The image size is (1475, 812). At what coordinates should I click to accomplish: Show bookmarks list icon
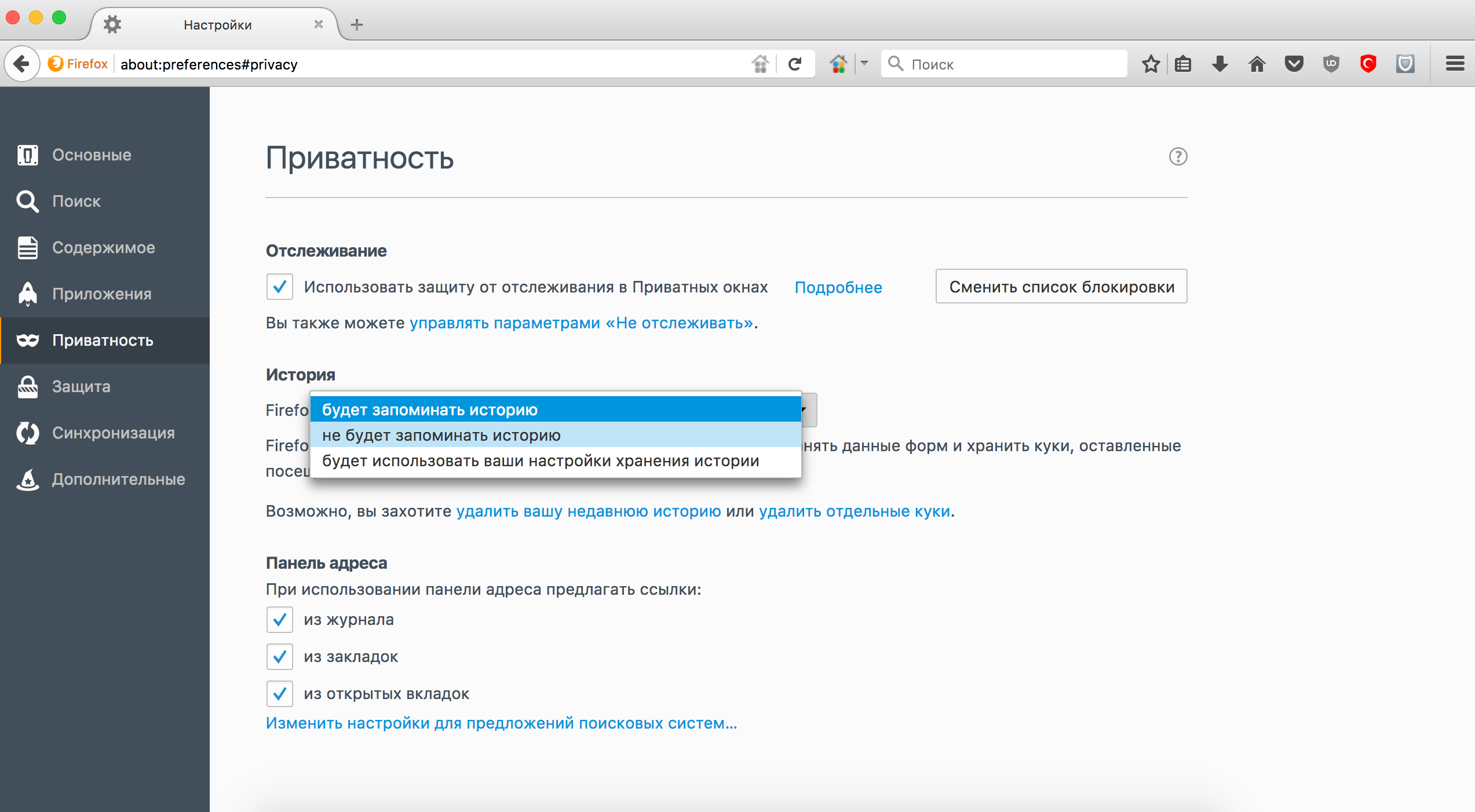point(1183,64)
